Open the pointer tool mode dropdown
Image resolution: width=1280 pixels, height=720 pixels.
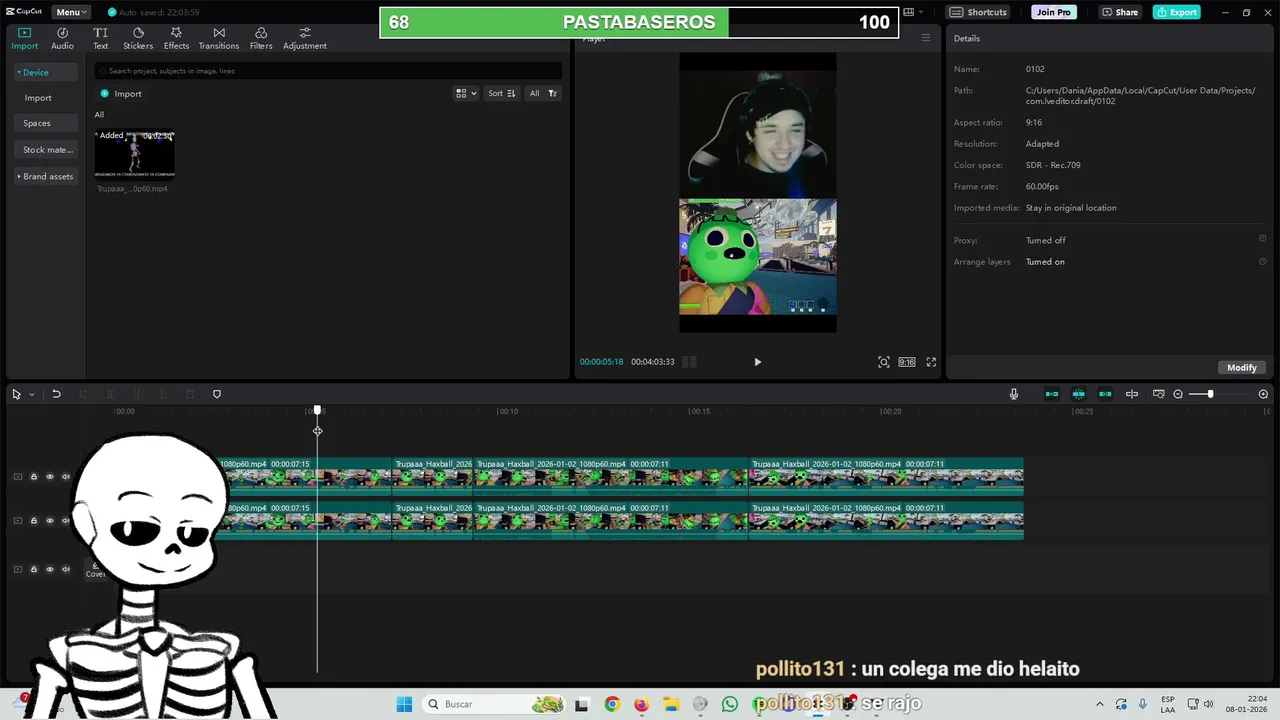[31, 394]
